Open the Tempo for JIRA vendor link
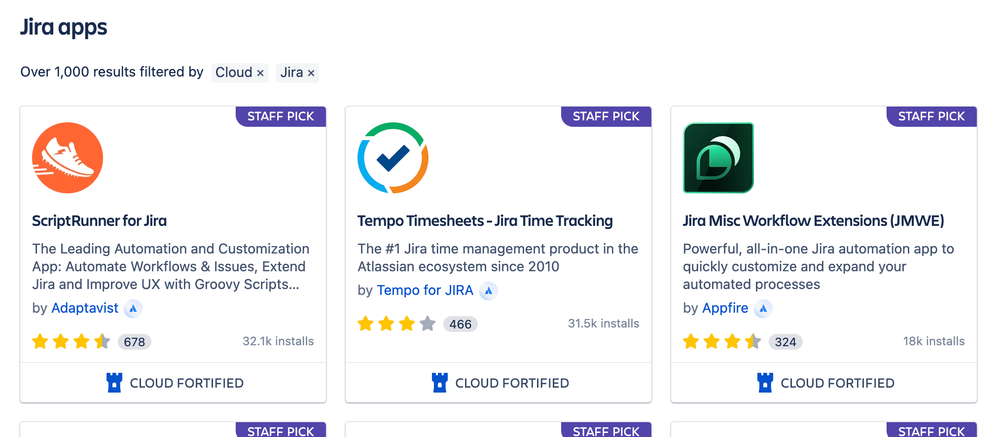999x437 pixels. (x=425, y=290)
